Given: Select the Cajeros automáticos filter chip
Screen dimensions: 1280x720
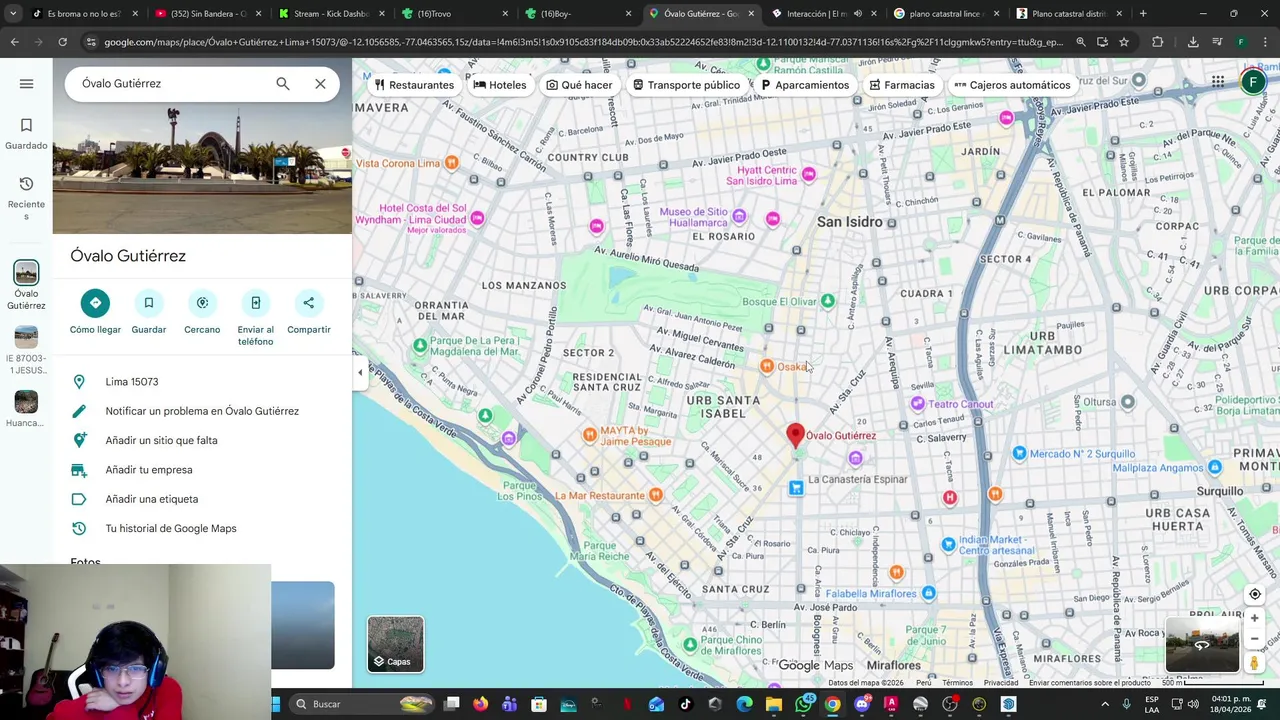Looking at the screenshot, I should (x=1012, y=85).
